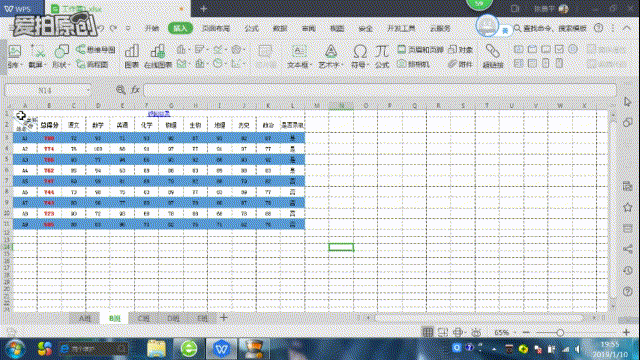The height and width of the screenshot is (360, 640).
Task: Insert a flowchart (流程图)
Action: pos(92,64)
